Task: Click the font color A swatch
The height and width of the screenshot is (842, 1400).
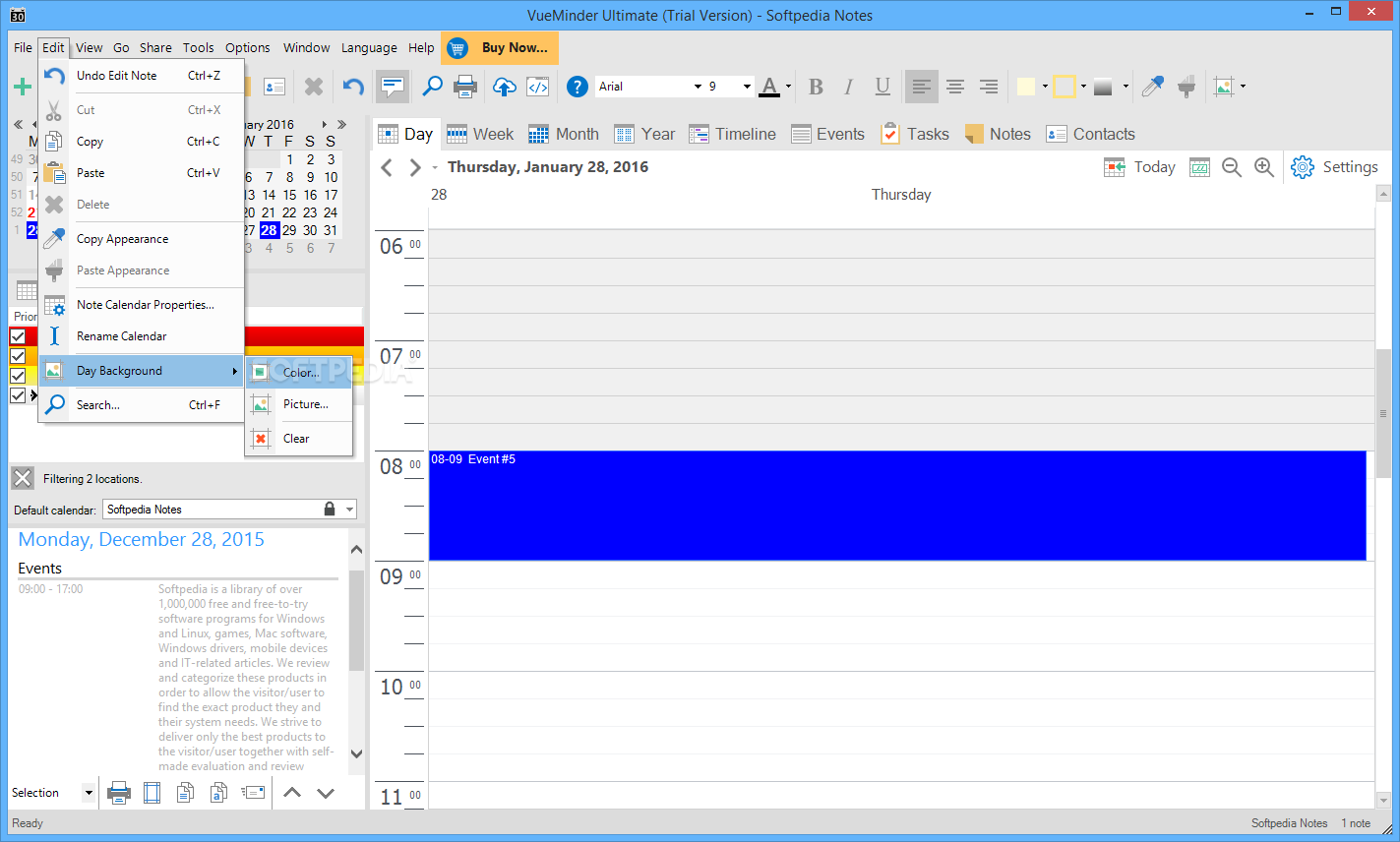Action: [x=769, y=87]
